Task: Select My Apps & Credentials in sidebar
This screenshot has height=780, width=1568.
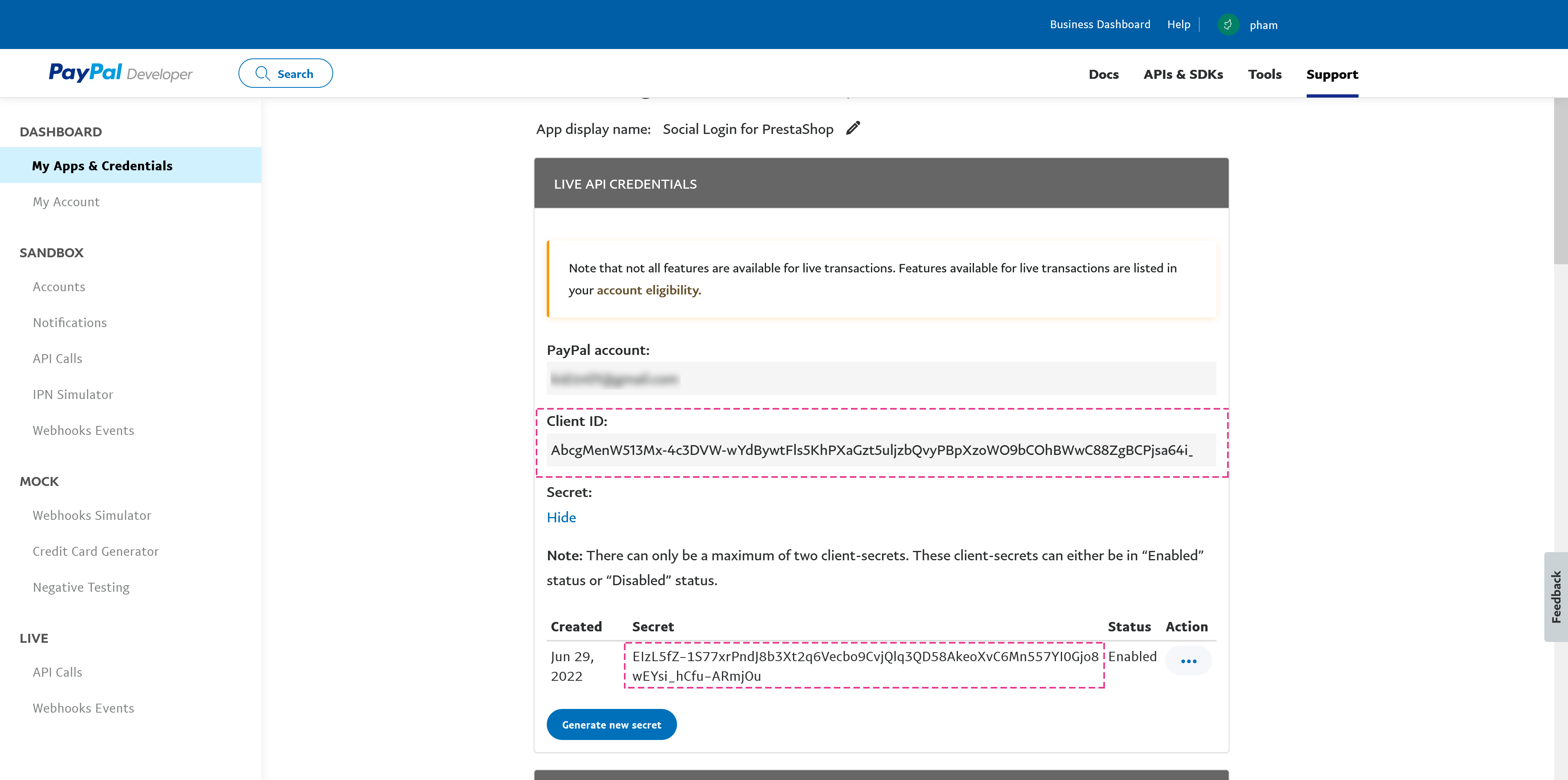Action: coord(130,165)
